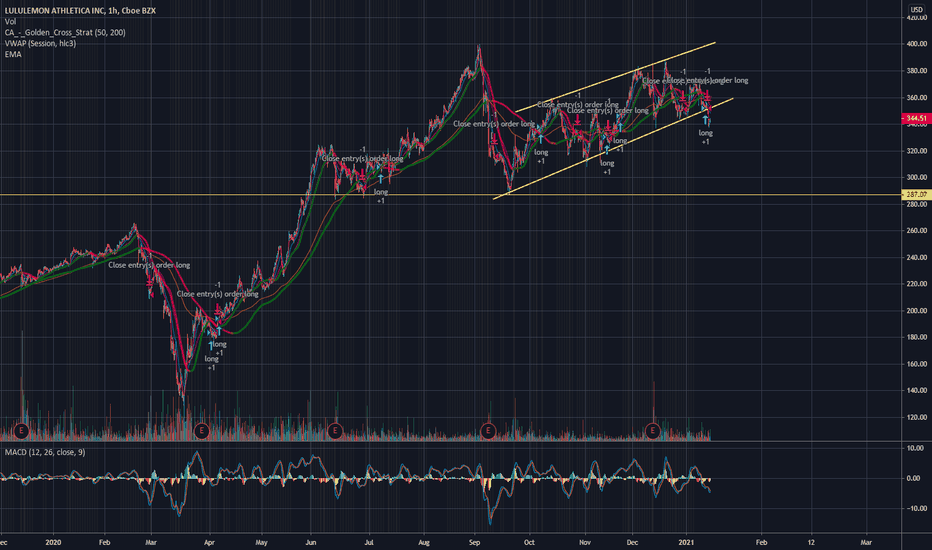The width and height of the screenshot is (932, 550).
Task: Select the earnings E marker in June 2020
Action: [335, 430]
